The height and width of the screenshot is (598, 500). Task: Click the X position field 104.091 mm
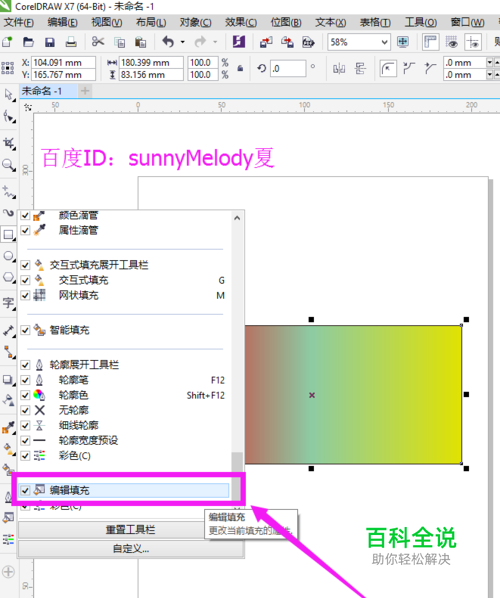coord(63,63)
